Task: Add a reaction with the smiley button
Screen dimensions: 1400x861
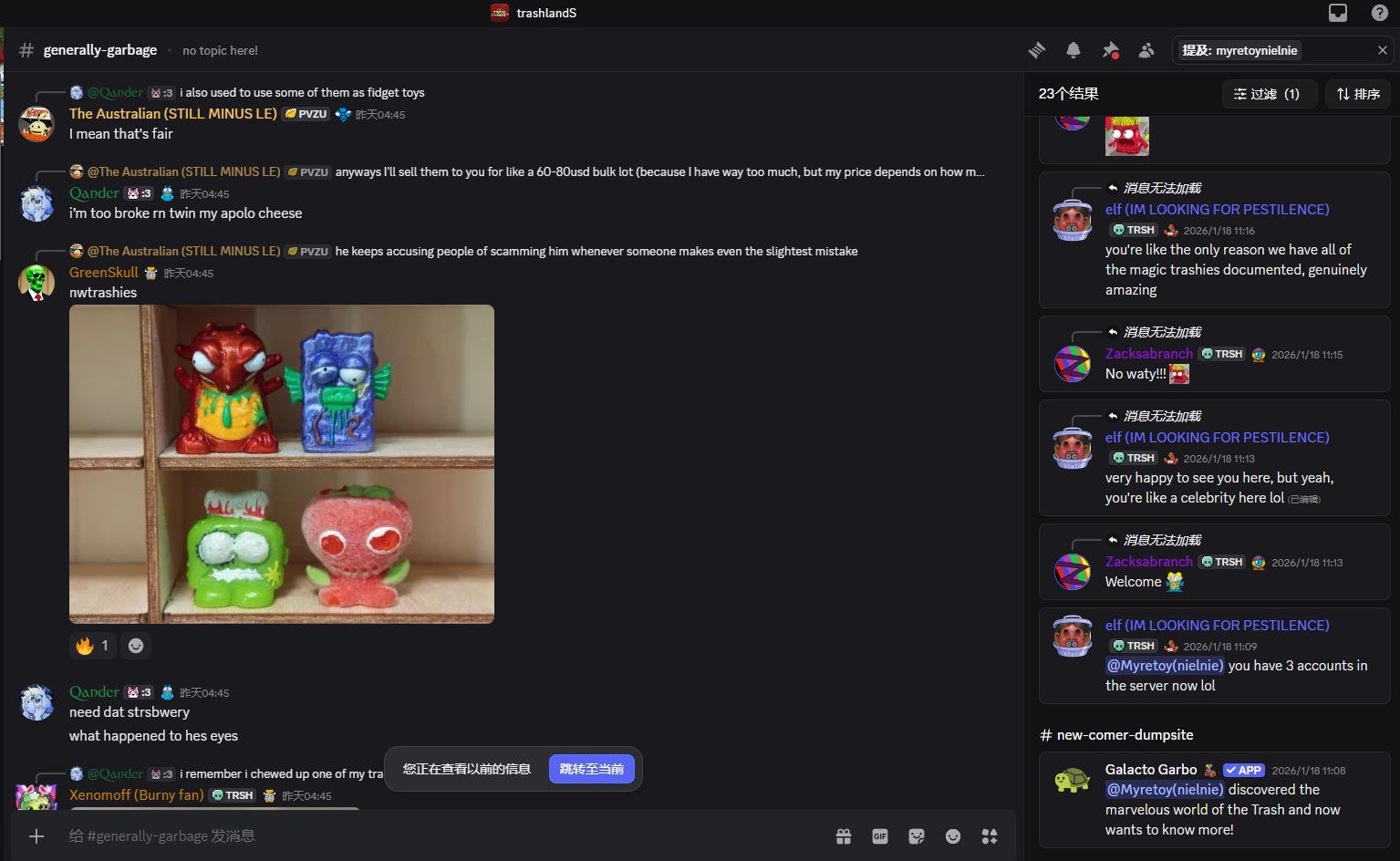Action: (x=136, y=646)
